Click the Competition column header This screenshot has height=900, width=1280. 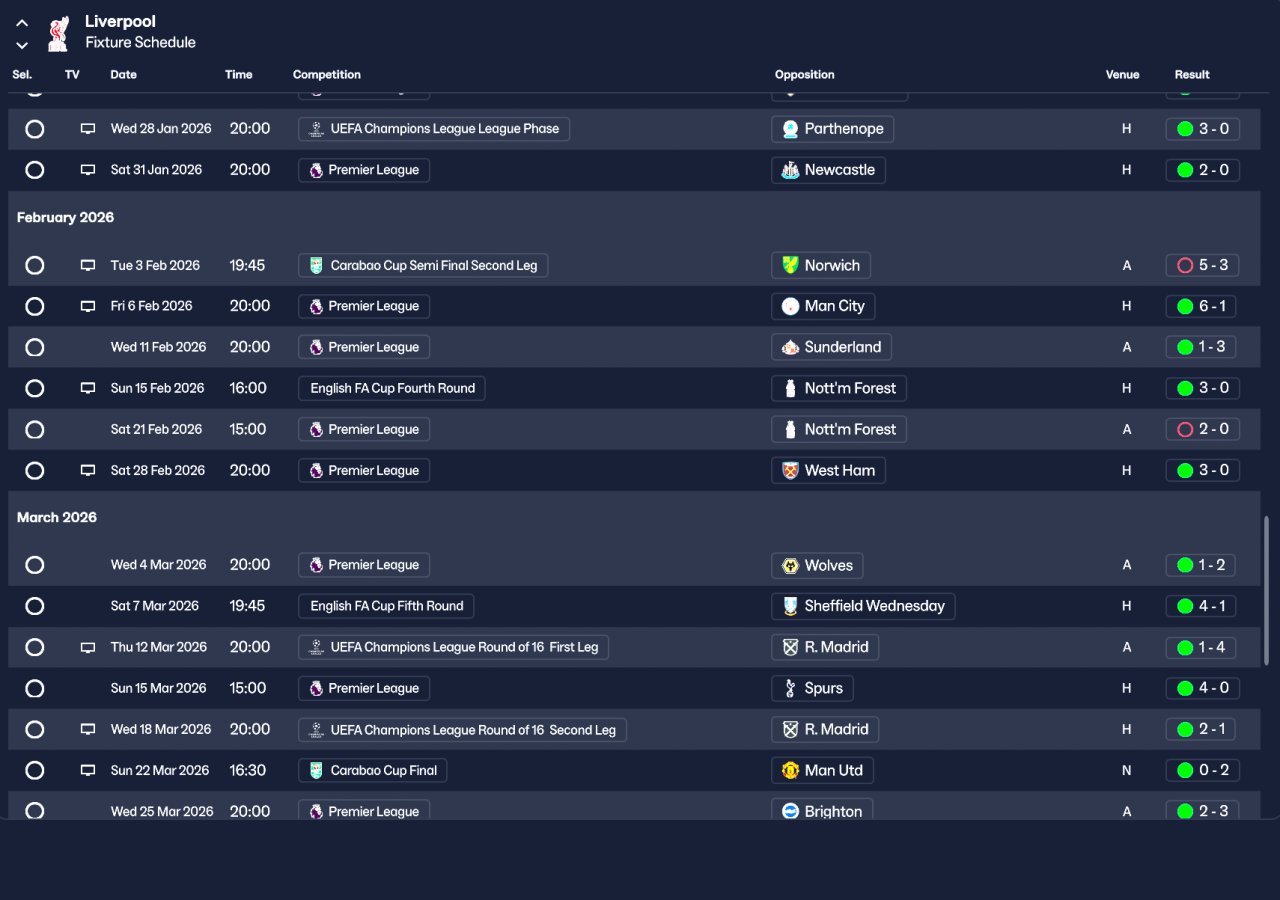click(x=327, y=75)
